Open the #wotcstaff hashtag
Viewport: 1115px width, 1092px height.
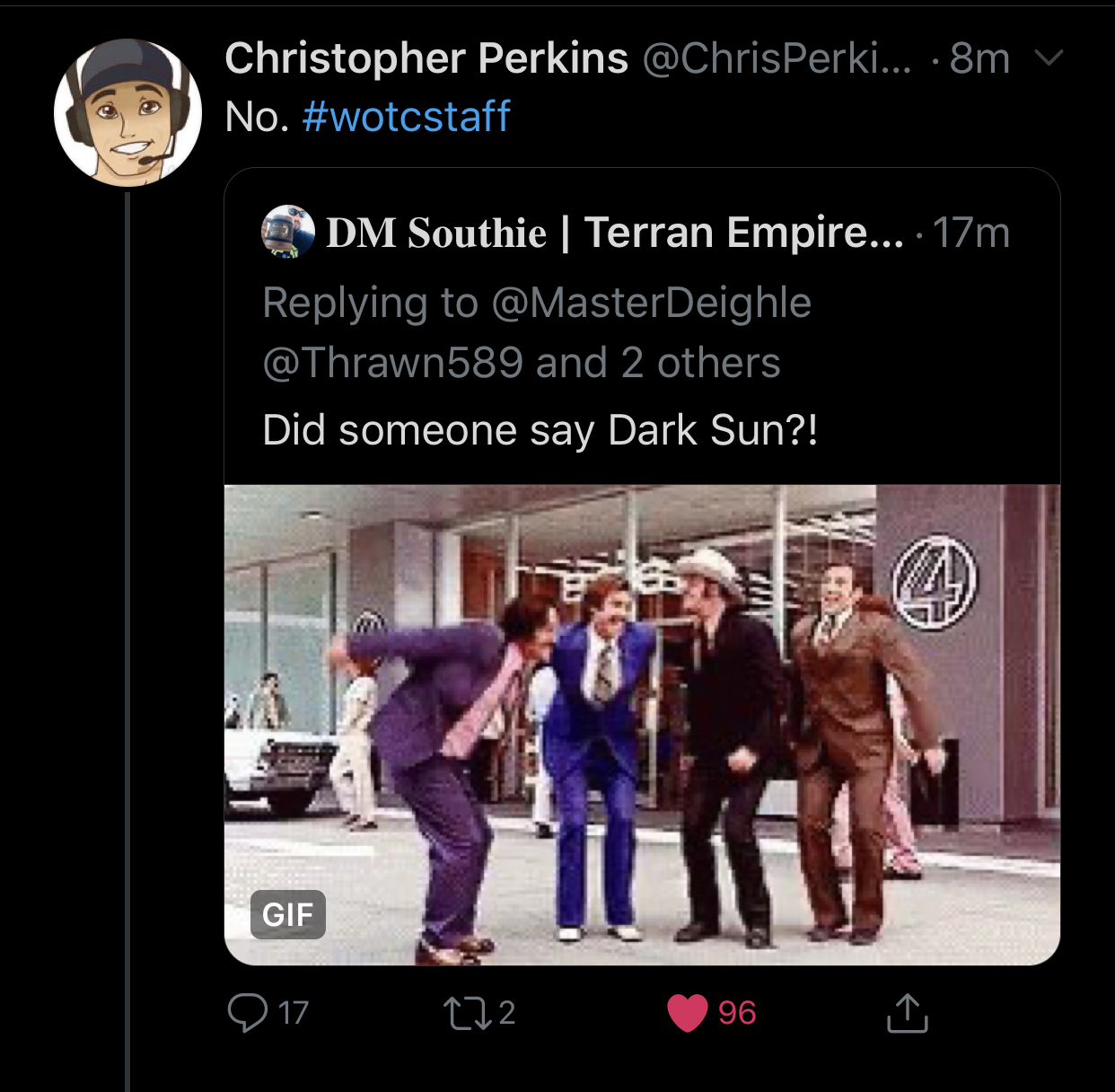407,117
